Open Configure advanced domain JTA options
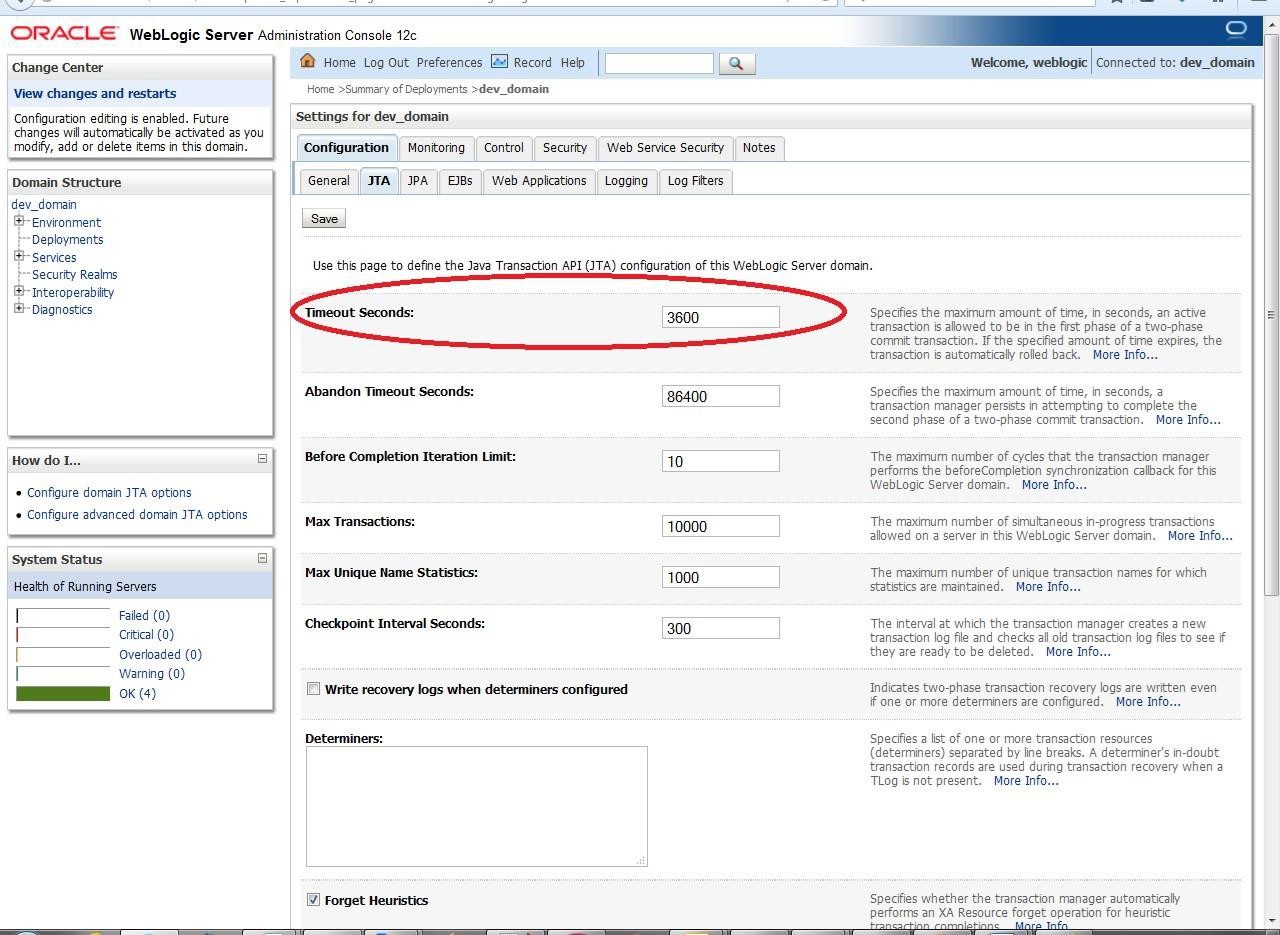Viewport: 1280px width, 935px height. coord(137,515)
